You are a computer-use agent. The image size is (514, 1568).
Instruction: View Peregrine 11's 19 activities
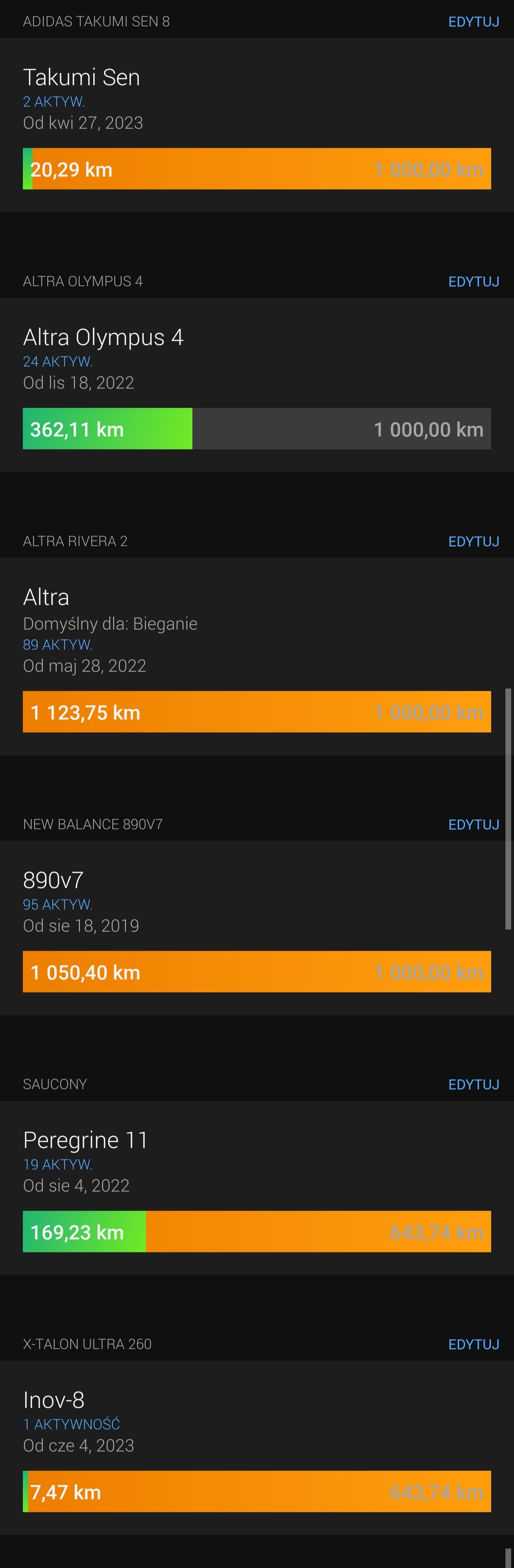tap(58, 1165)
